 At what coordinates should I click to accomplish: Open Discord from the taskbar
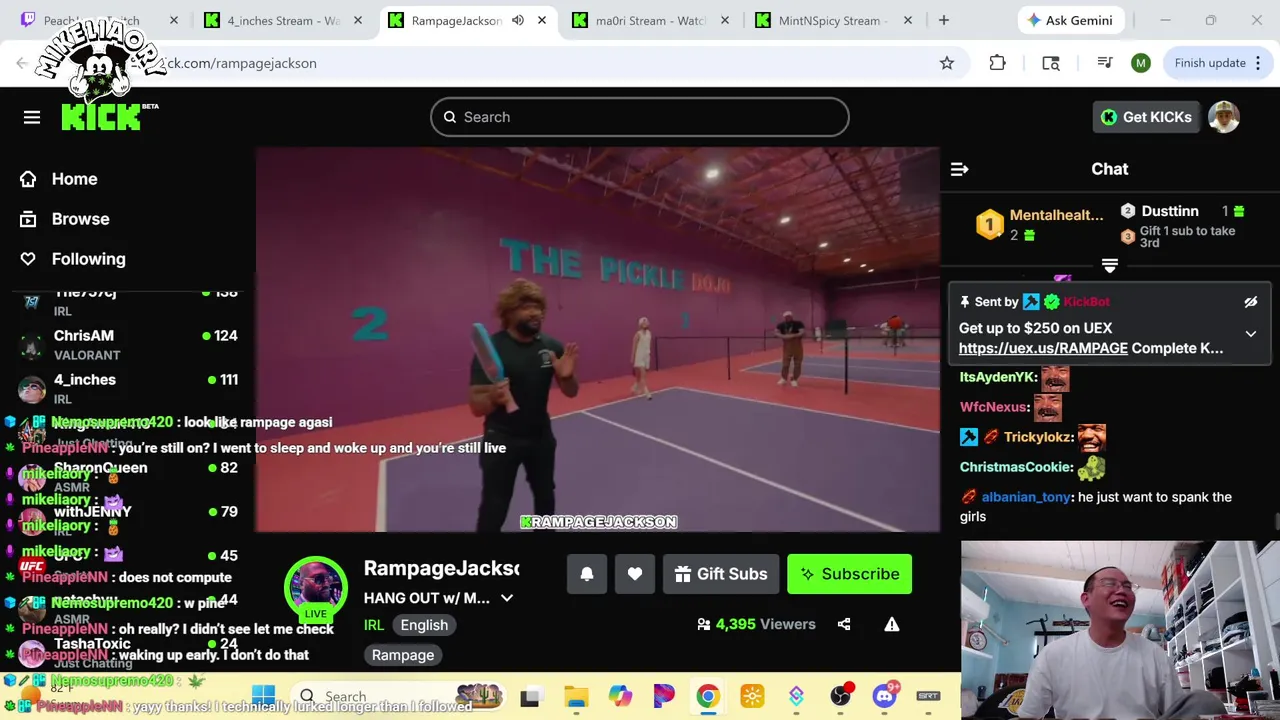pyautogui.click(x=884, y=697)
